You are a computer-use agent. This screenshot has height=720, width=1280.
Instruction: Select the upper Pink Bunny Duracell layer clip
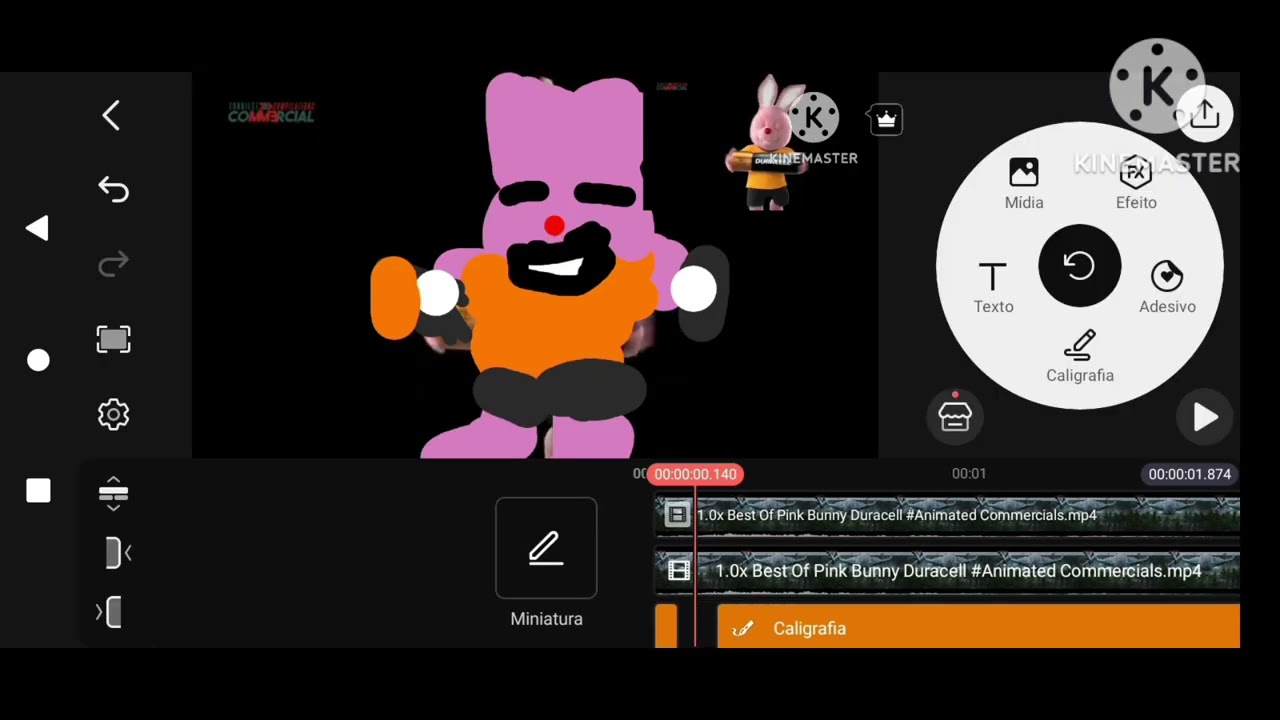947,515
